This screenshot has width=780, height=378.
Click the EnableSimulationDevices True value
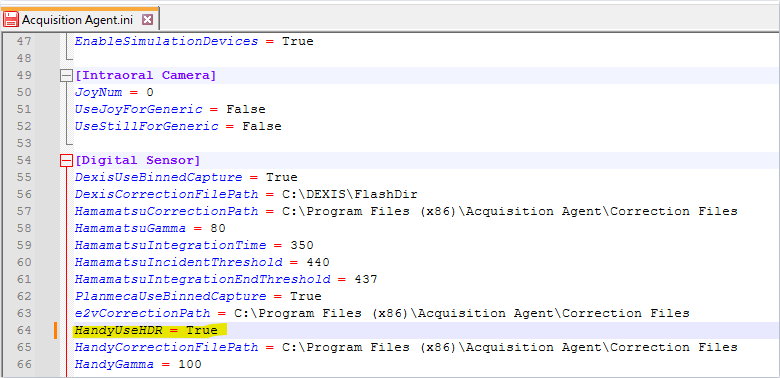297,41
